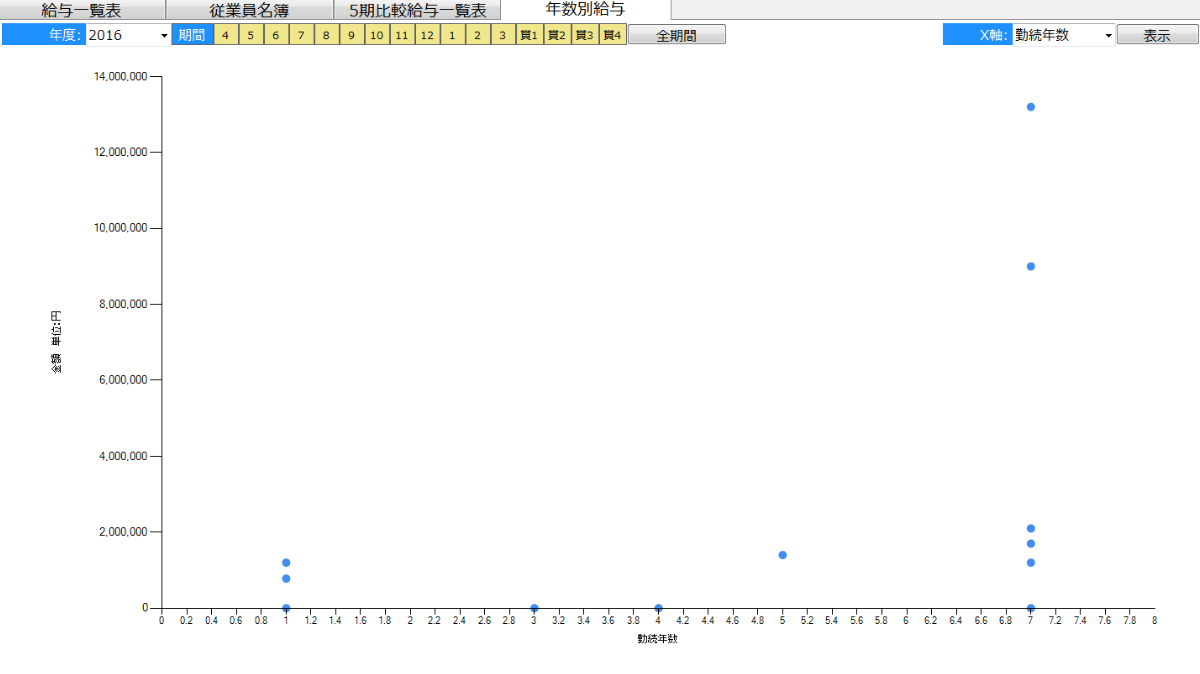Select the 賞4 bonus period button
1200x674 pixels.
(612, 35)
